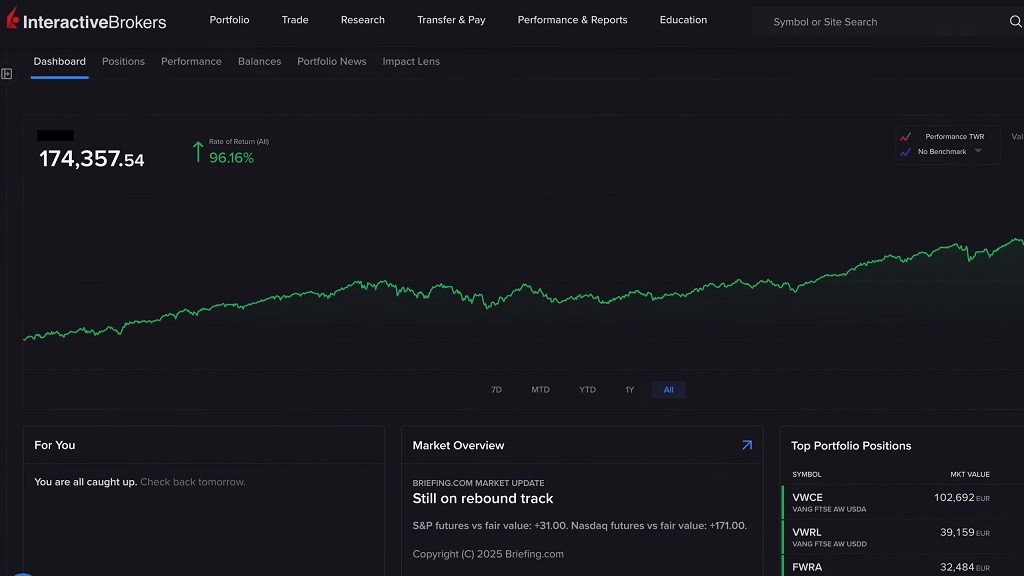Open the Trade menu
Viewport: 1024px width, 576px height.
click(295, 20)
